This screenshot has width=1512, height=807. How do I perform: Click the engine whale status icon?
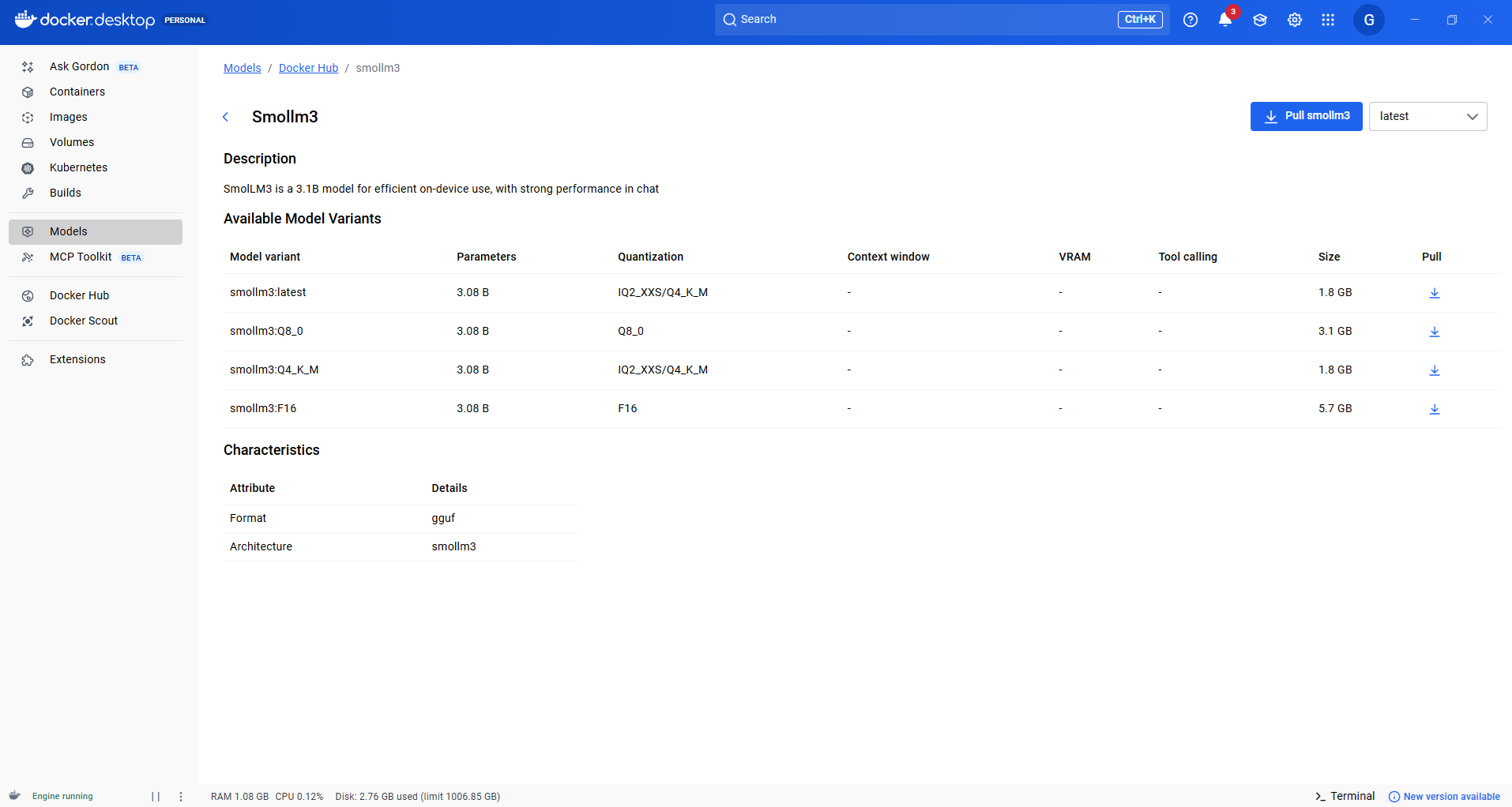[x=14, y=796]
